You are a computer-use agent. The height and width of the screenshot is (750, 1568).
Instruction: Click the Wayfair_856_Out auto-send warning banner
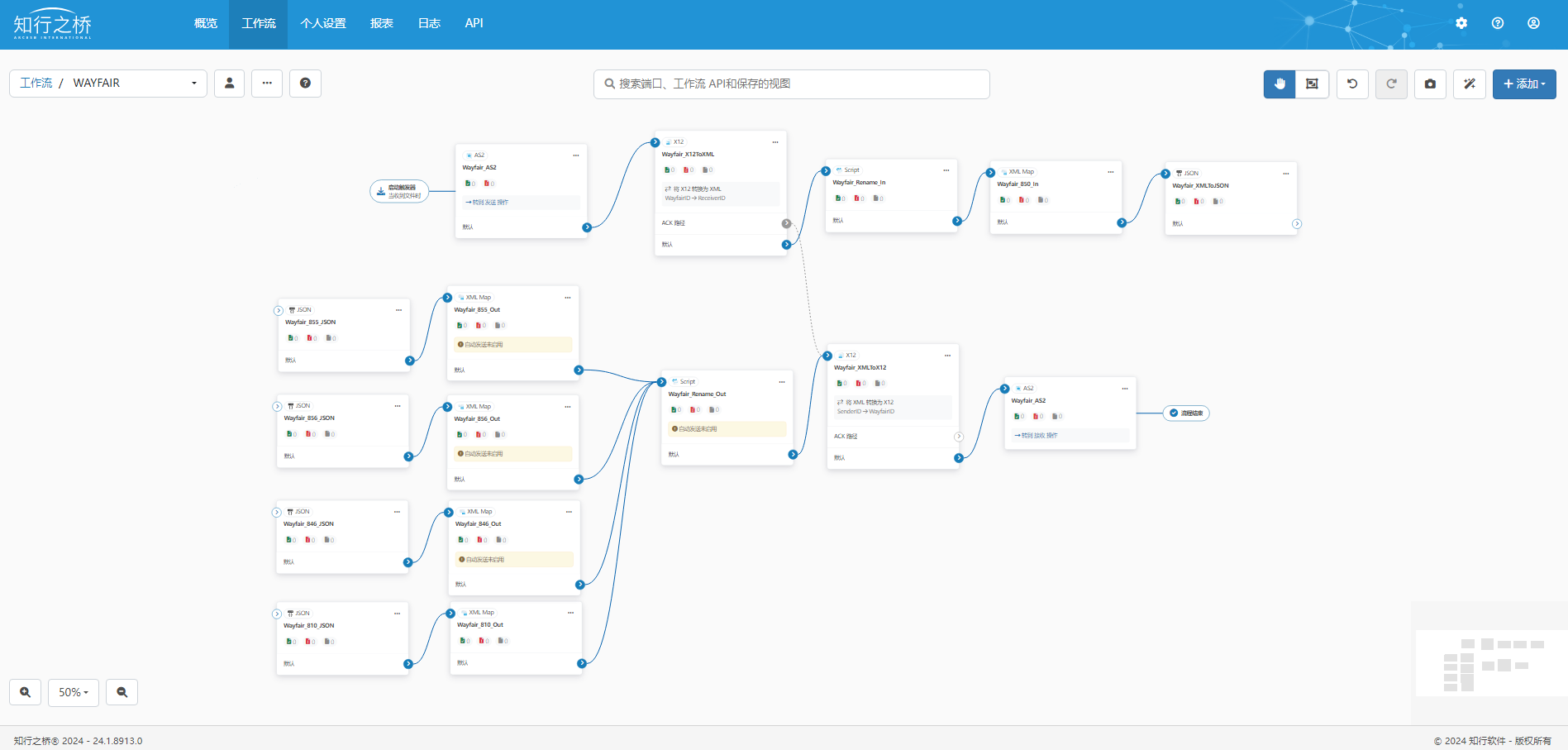point(512,454)
